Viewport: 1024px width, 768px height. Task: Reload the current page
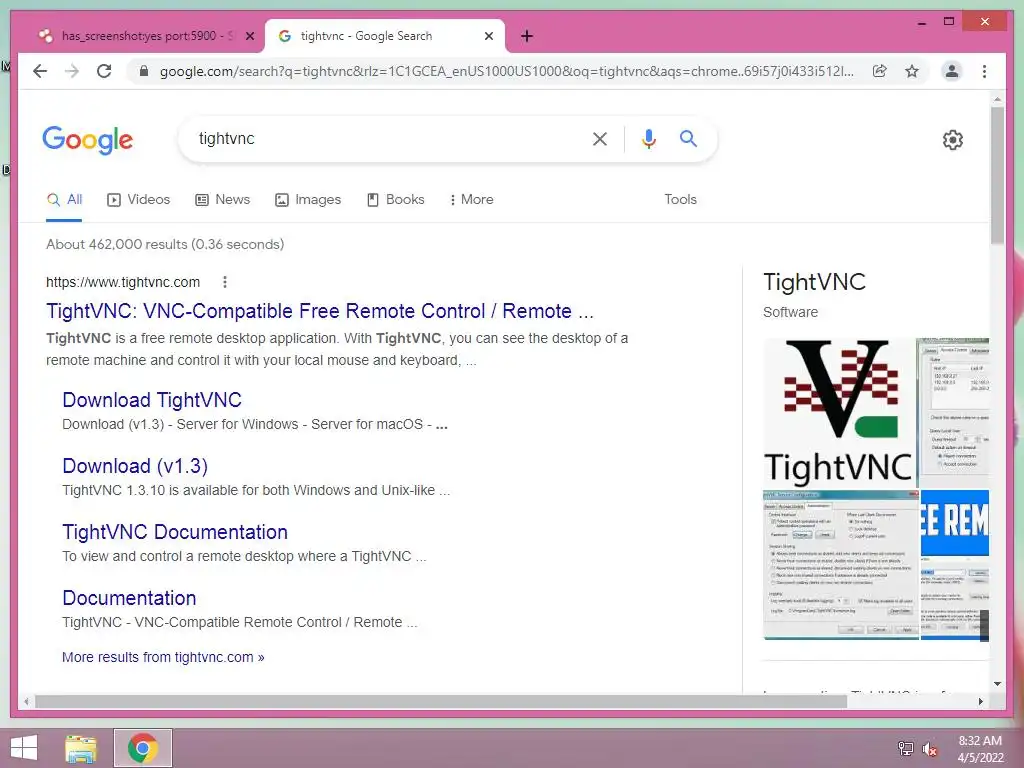click(x=104, y=71)
